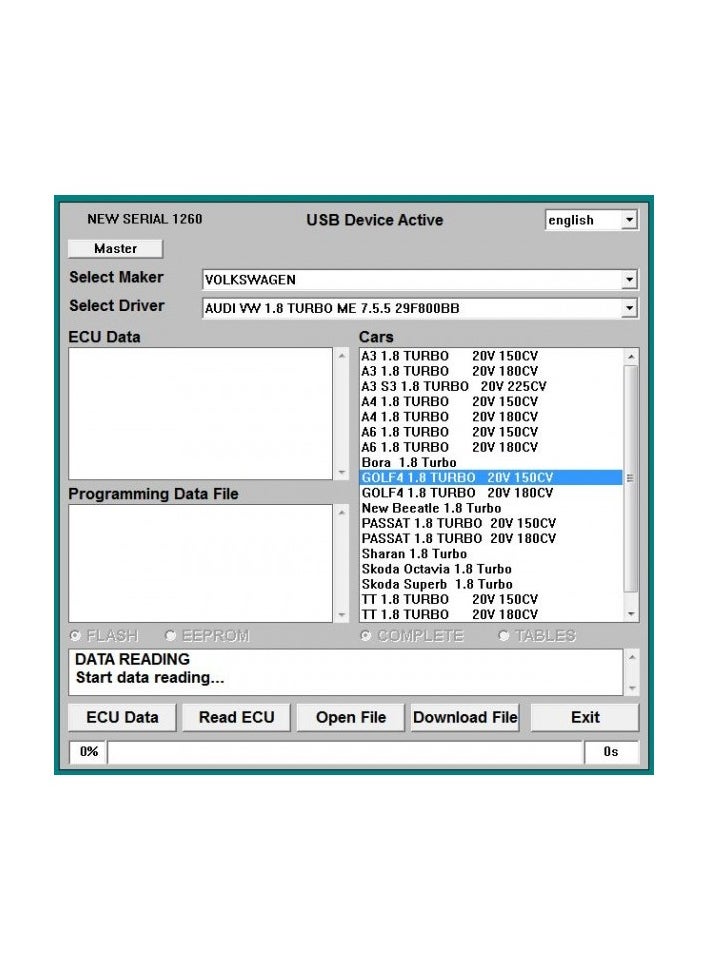Select New Beeatle 1.8 Turbo

(491, 508)
